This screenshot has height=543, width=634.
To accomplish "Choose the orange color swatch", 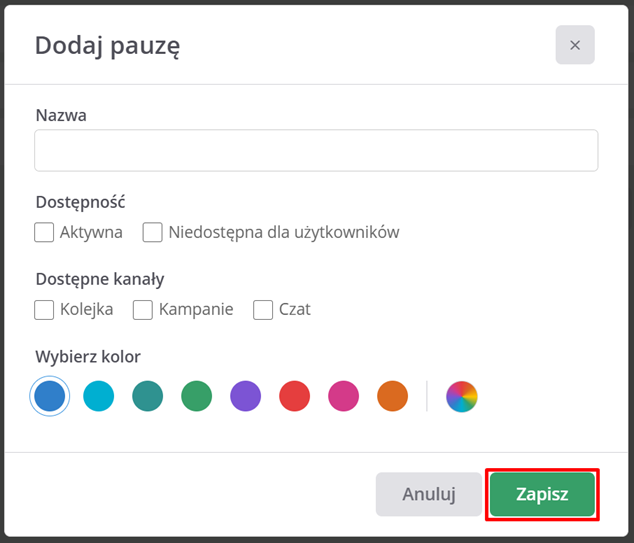I will click(393, 396).
